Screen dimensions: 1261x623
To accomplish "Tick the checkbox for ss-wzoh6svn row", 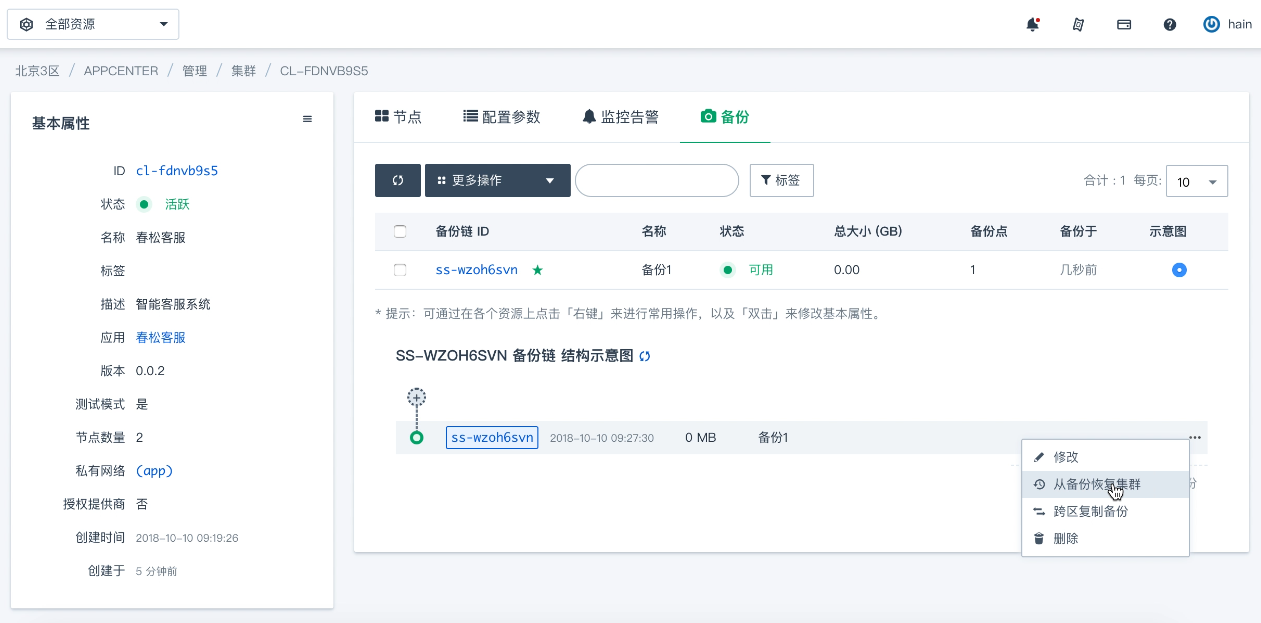I will tap(400, 270).
